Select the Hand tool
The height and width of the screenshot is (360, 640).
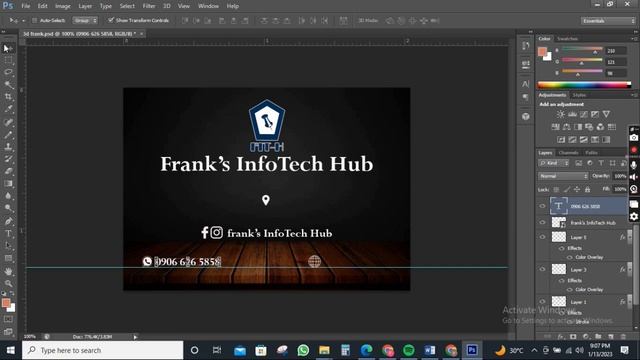point(8,271)
